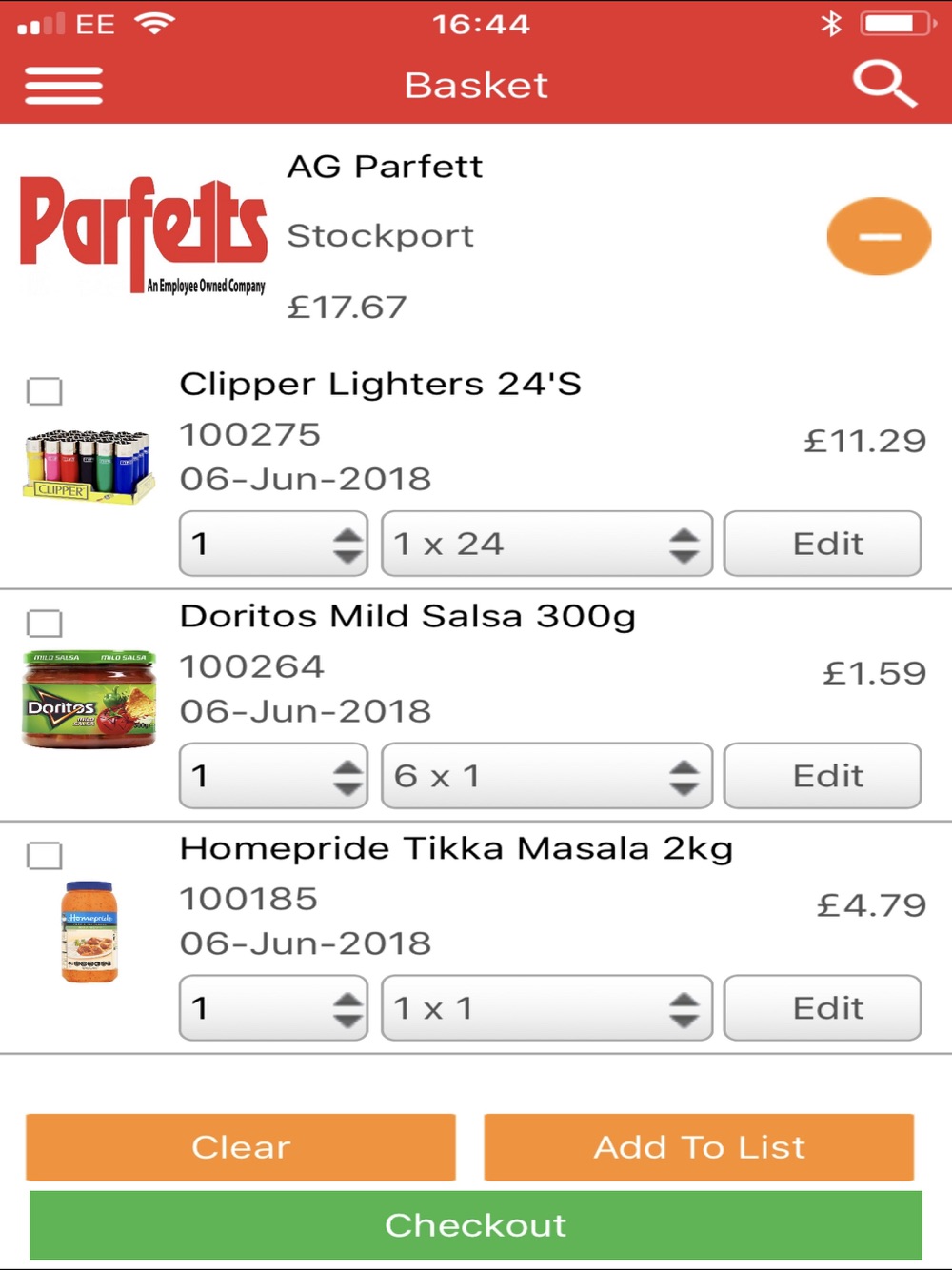This screenshot has height=1270, width=952.
Task: Edit the Homepride Tikka Masala item
Action: coord(823,1007)
